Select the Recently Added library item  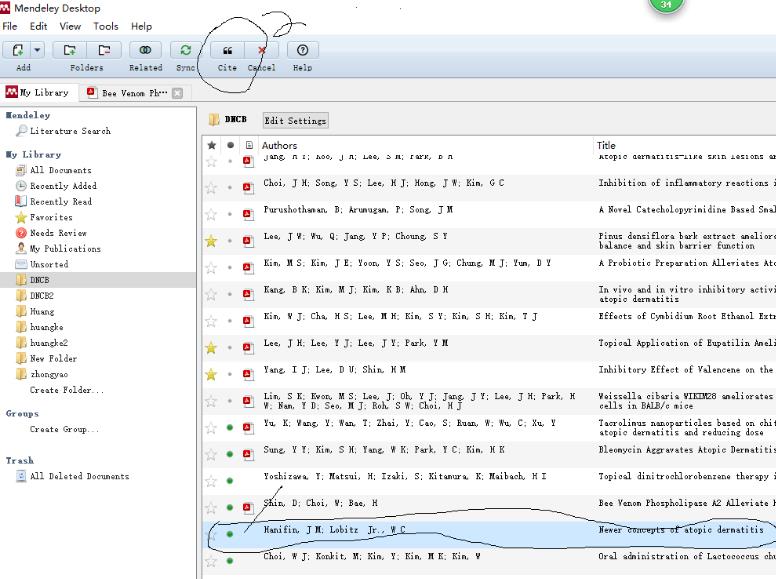coord(63,186)
